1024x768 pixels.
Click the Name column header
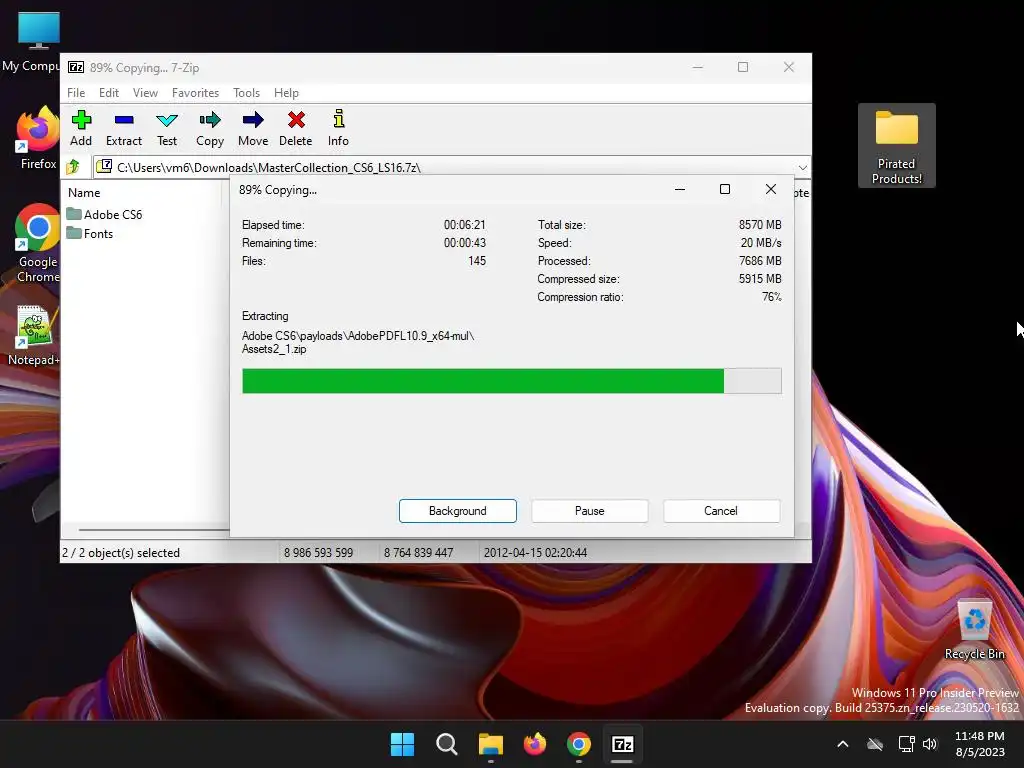84,193
